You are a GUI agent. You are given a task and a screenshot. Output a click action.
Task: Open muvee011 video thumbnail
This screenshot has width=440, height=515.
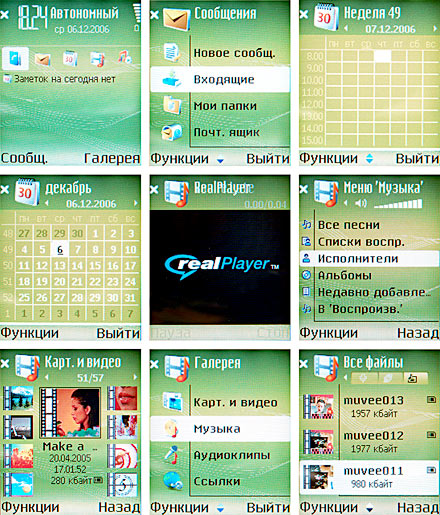click(x=319, y=477)
